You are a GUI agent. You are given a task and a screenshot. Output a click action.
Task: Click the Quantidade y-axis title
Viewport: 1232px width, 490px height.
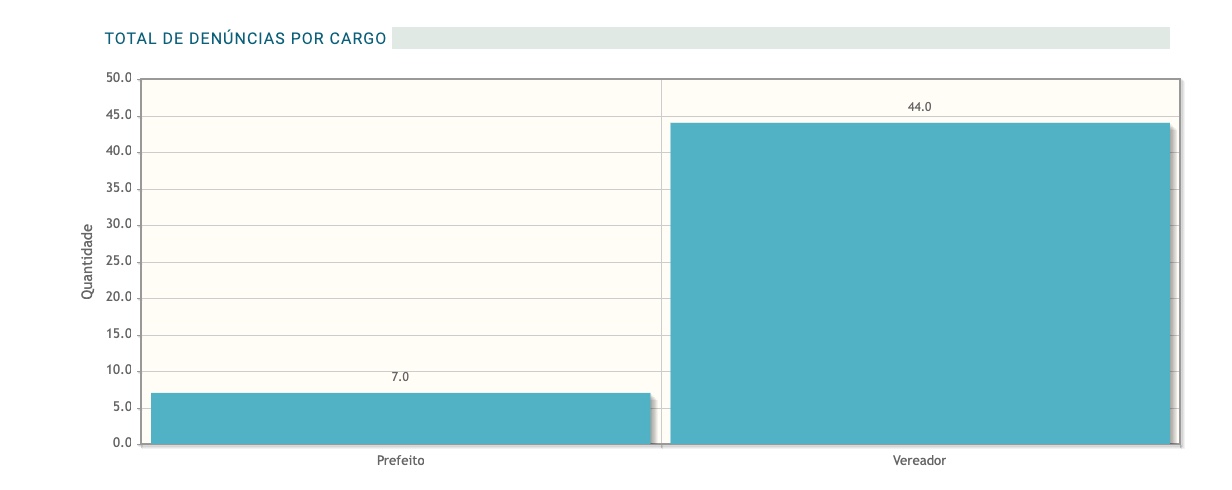(87, 261)
